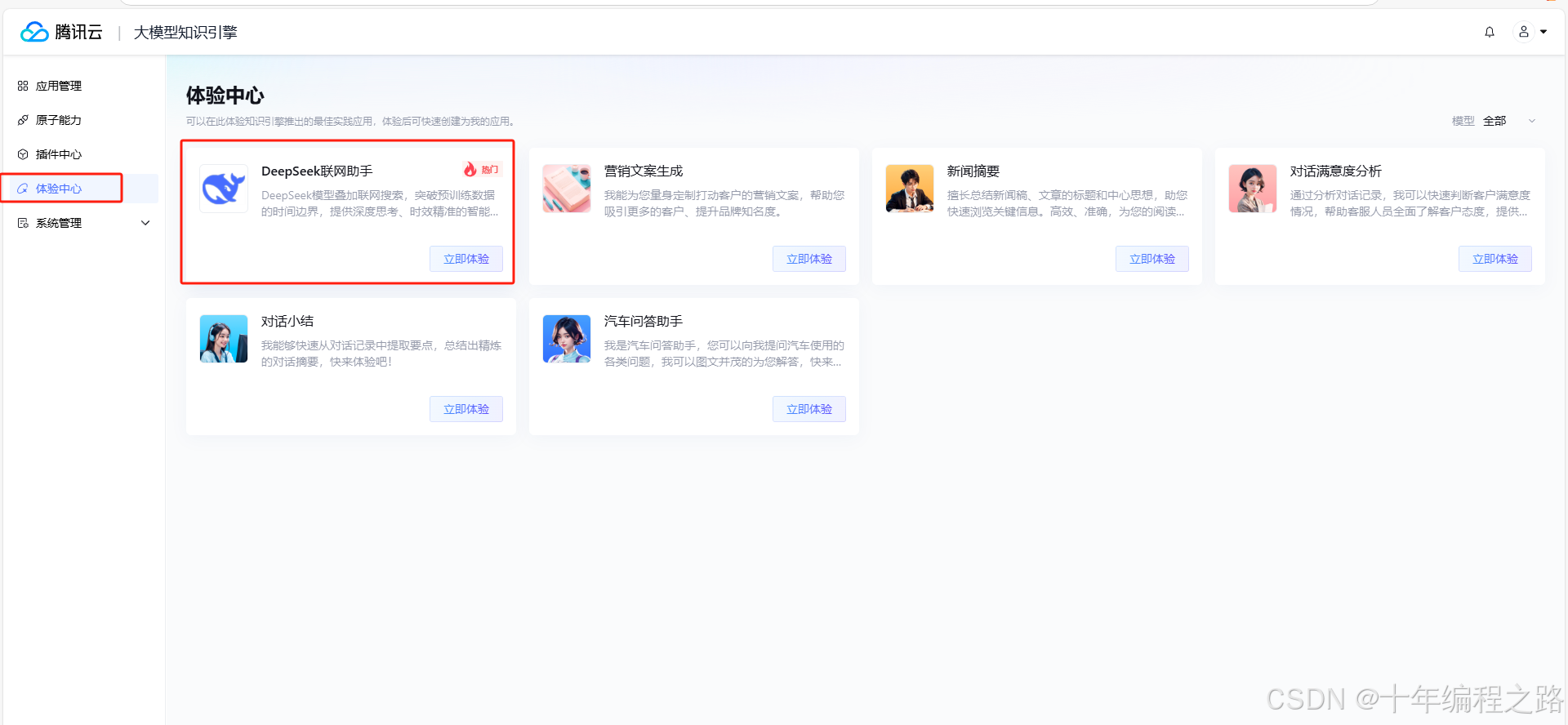Click 立即体验 for 新闻摘要
Viewport: 1568px width, 725px height.
coord(1152,259)
